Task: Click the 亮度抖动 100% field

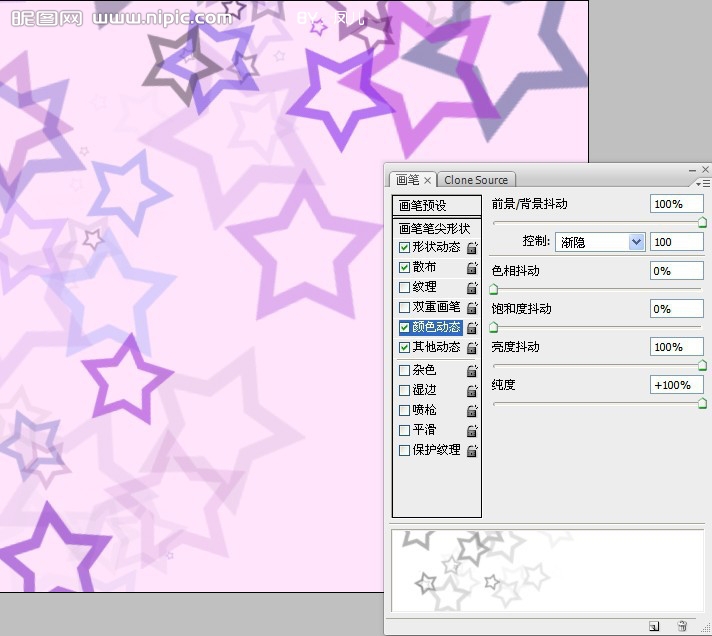Action: 677,347
